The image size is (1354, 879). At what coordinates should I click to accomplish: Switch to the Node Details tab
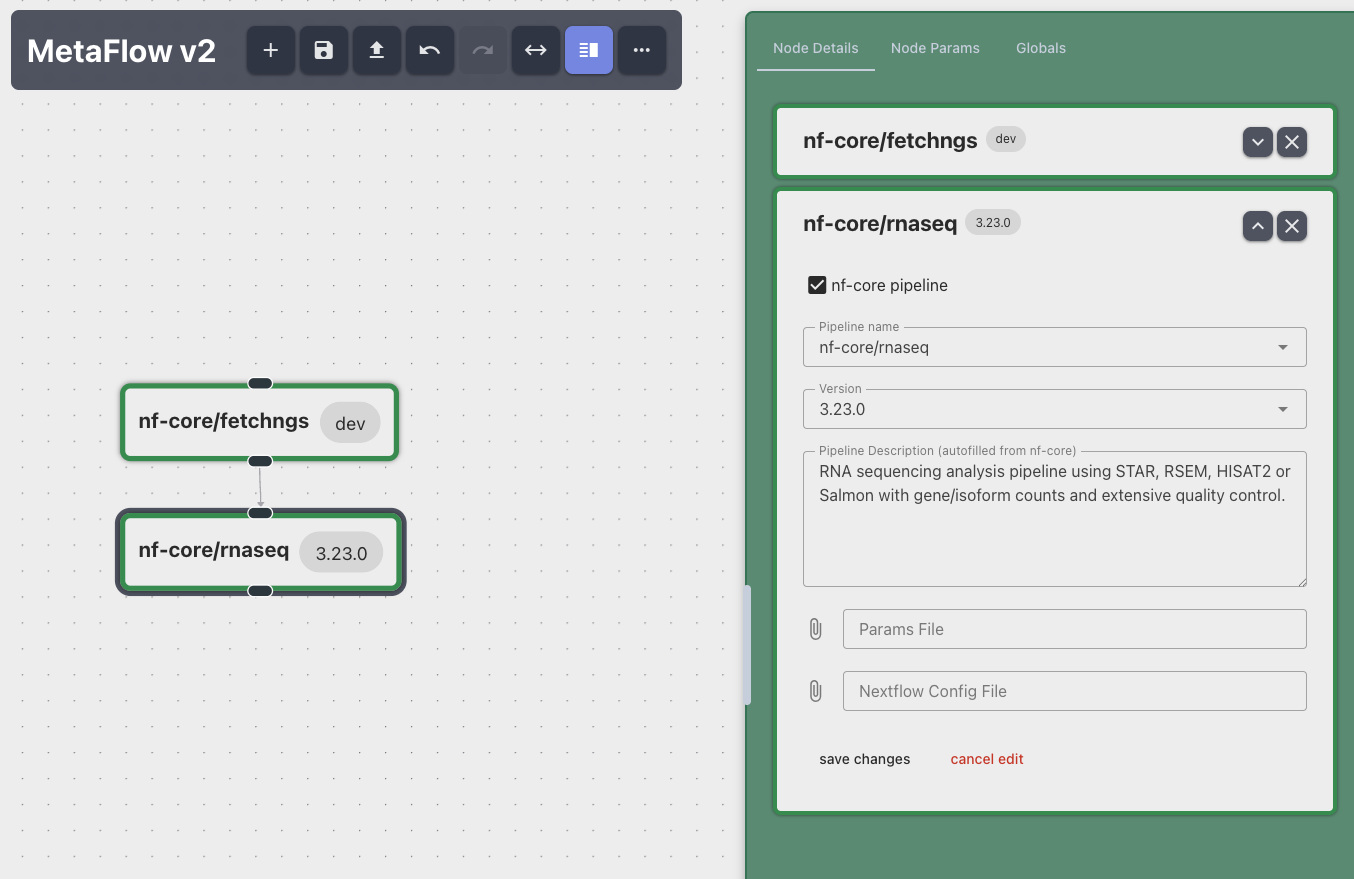(x=816, y=48)
